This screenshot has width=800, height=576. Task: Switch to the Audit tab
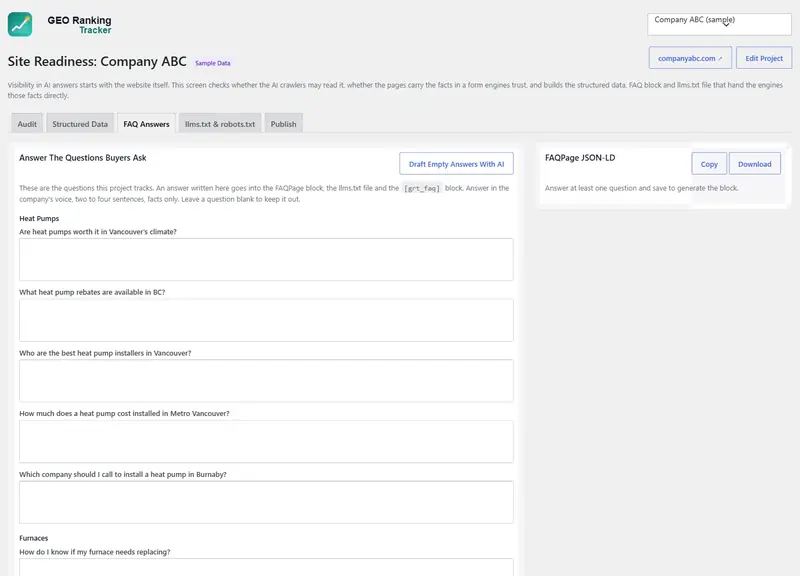pyautogui.click(x=27, y=124)
